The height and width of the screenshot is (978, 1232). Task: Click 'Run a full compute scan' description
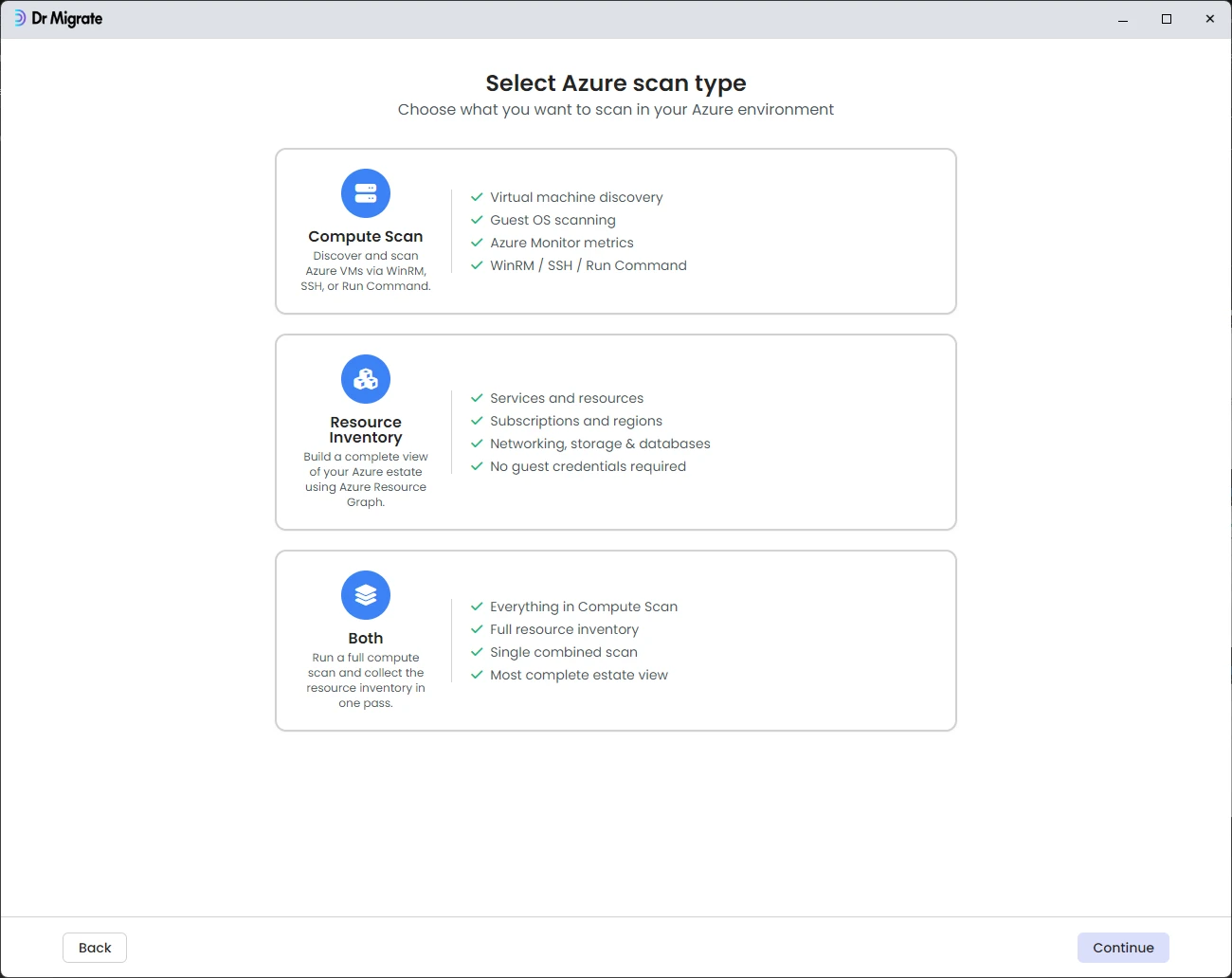tap(366, 680)
